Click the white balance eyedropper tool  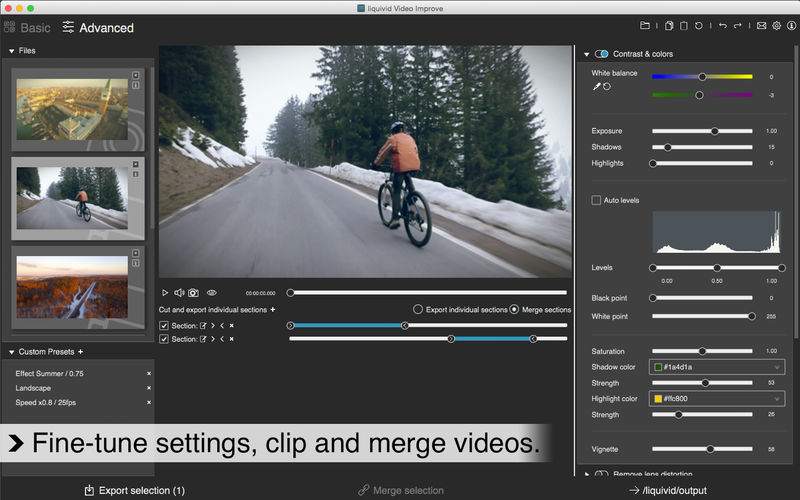tap(597, 87)
